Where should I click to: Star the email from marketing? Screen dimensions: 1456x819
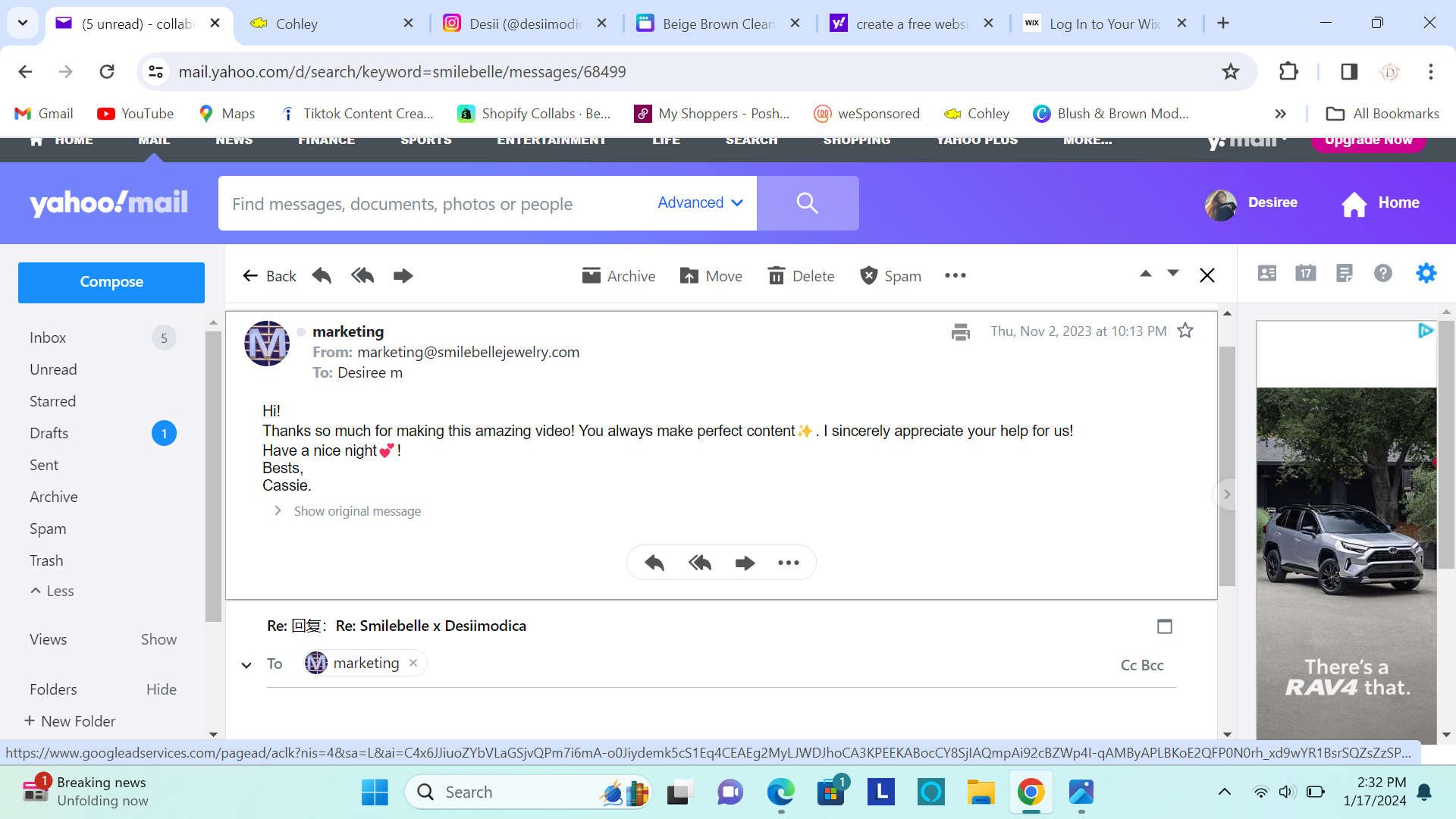click(1185, 331)
